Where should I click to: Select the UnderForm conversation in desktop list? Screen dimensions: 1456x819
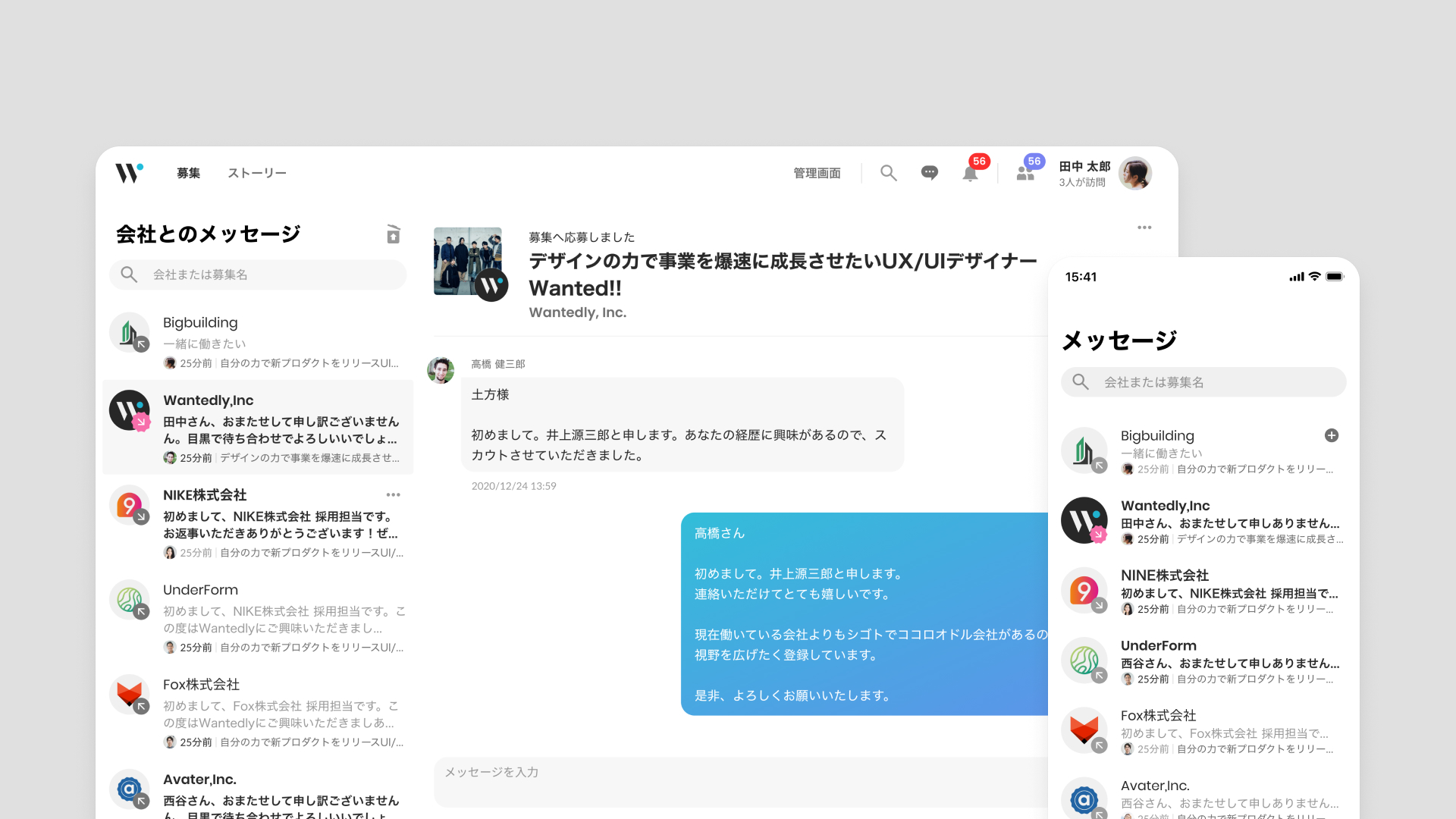coord(258,618)
